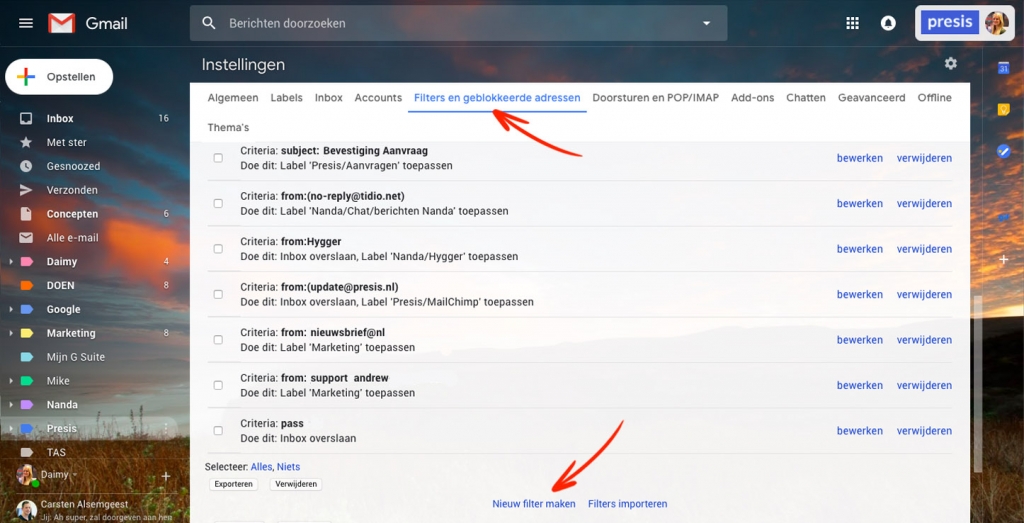The image size is (1024, 523).
Task: Expand the Nanda label
Action: pos(10,405)
